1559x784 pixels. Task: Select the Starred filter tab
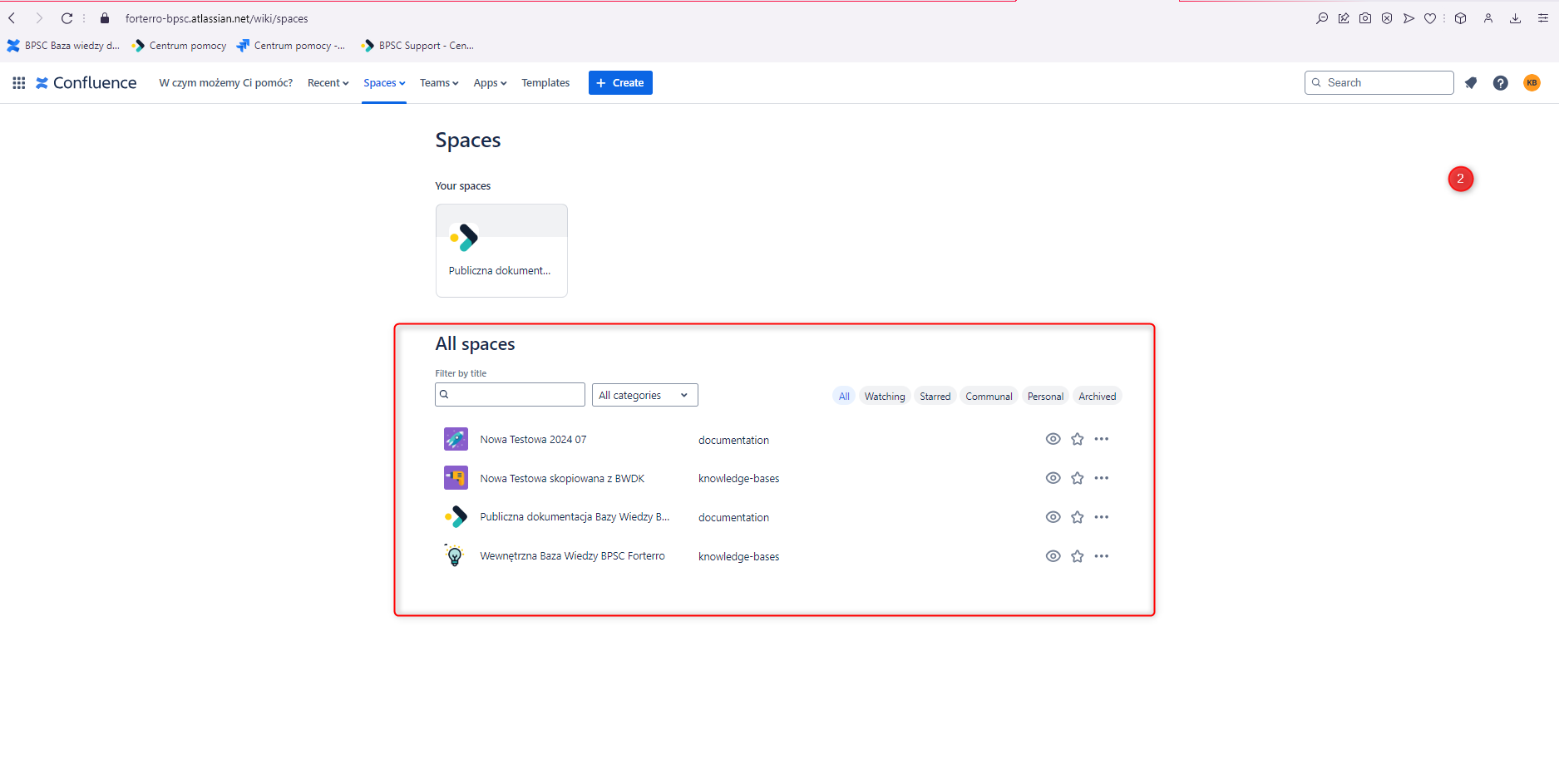pyautogui.click(x=935, y=397)
